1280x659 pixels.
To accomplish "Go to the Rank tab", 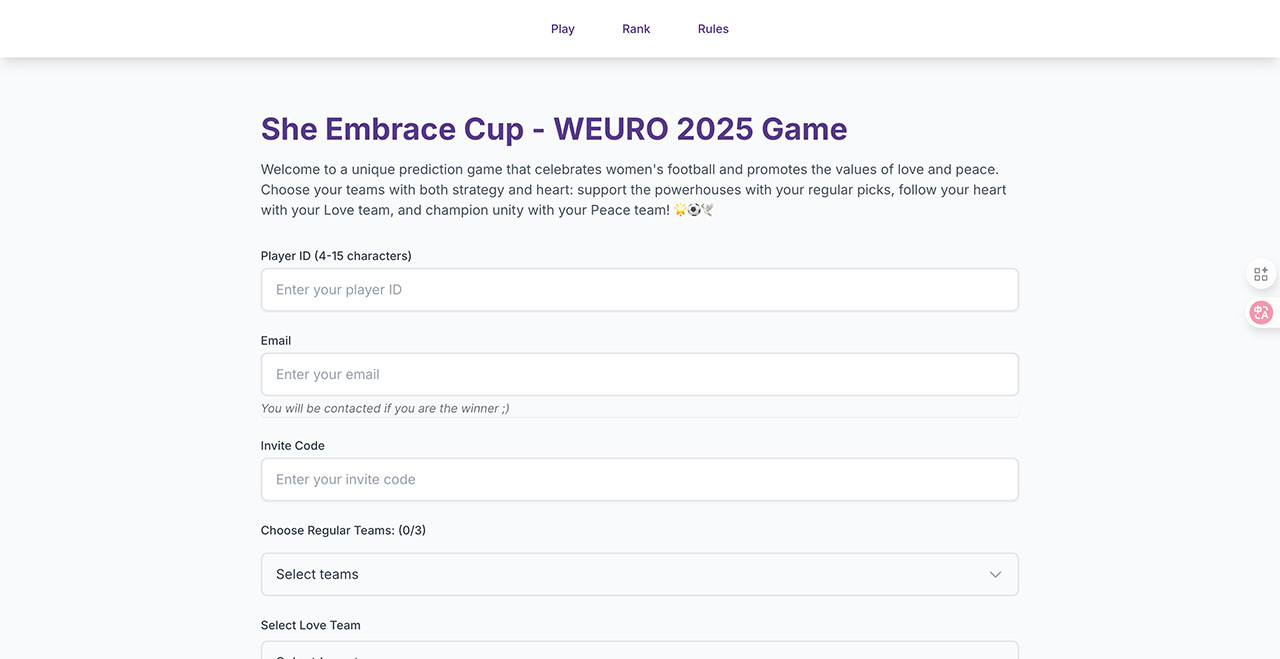I will pyautogui.click(x=636, y=29).
